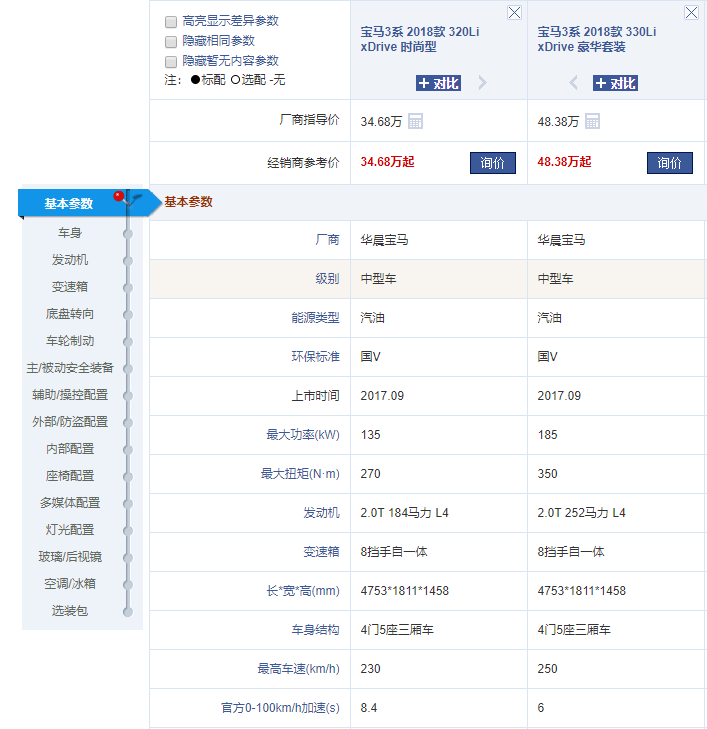Select 48.38万起 dealer price text
The height and width of the screenshot is (729, 707).
click(564, 162)
